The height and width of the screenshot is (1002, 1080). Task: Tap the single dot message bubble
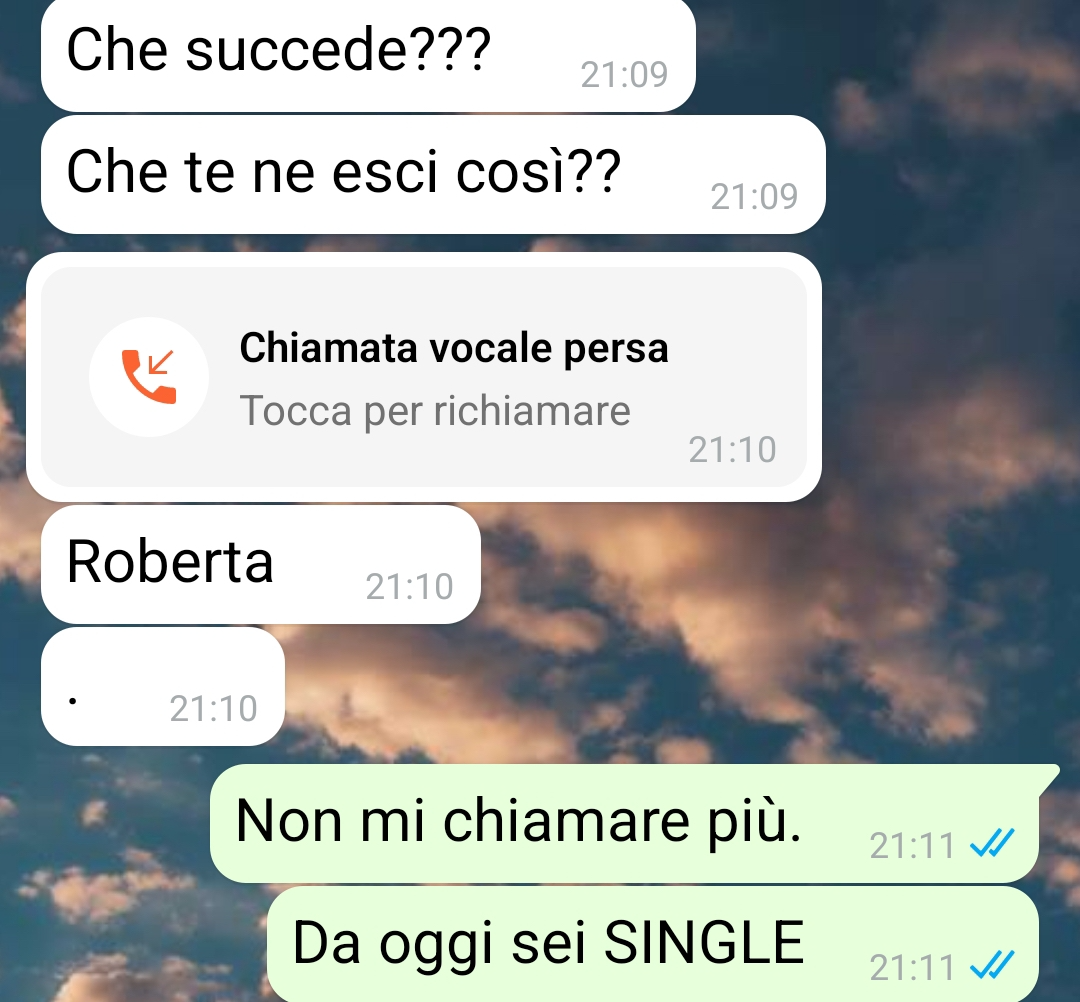pyautogui.click(x=163, y=687)
